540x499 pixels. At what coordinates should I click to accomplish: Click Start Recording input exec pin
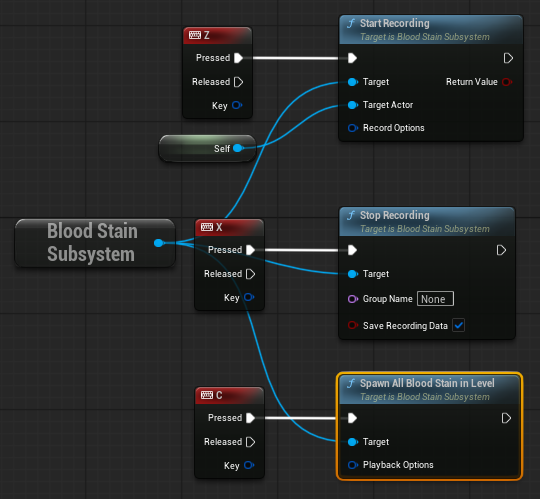[x=352, y=58]
